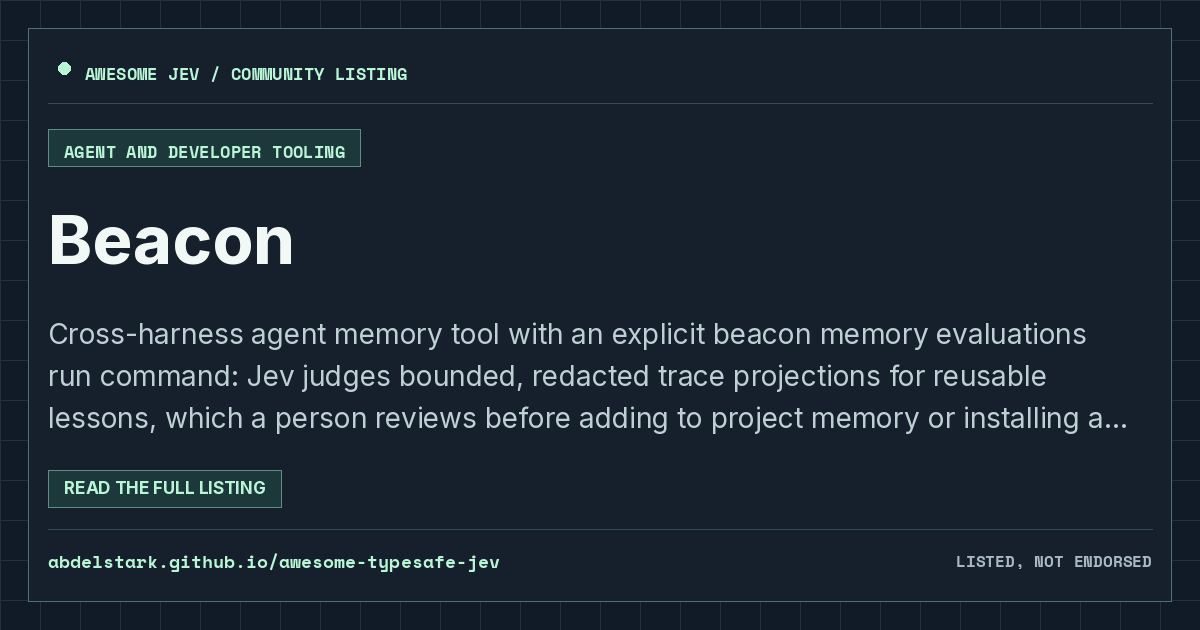This screenshot has height=630, width=1200.
Task: Click the divider line above the footer URL
Action: pyautogui.click(x=600, y=529)
